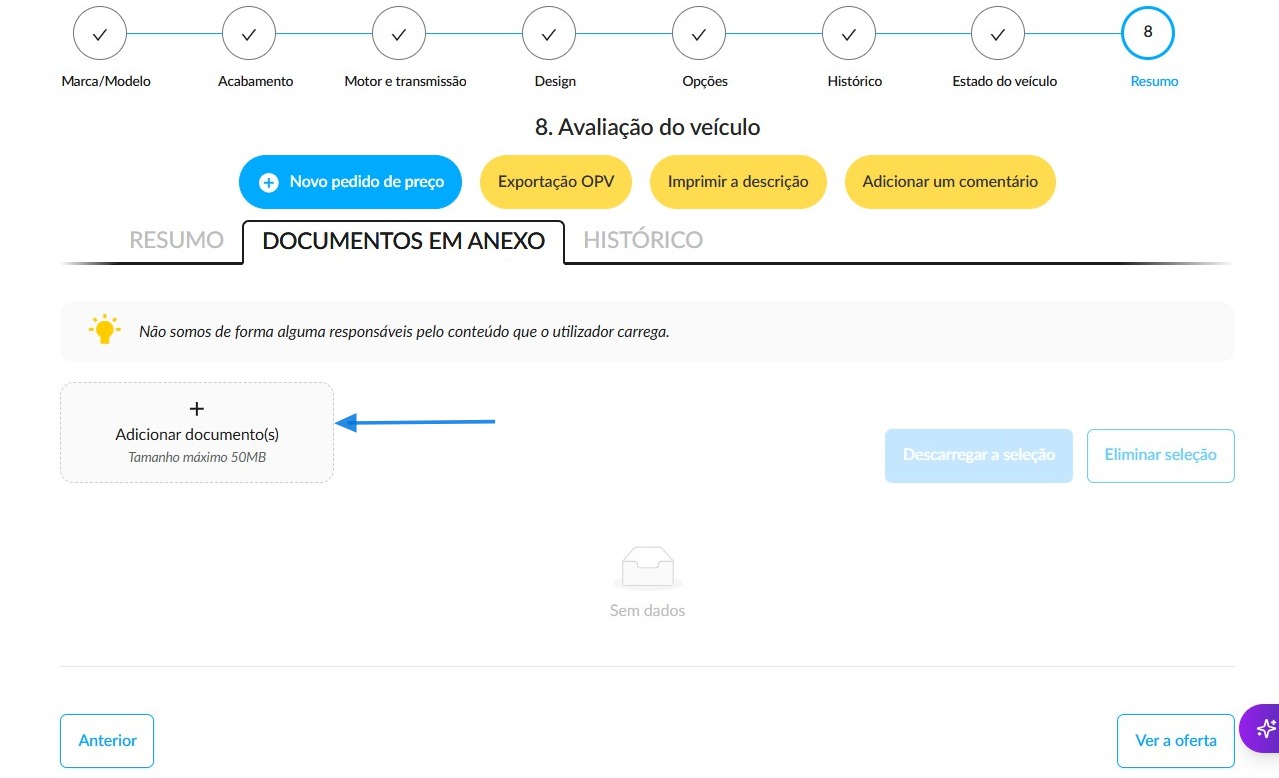Image resolution: width=1279 pixels, height=778 pixels.
Task: Go to the Acabamento step circle
Action: (x=249, y=33)
